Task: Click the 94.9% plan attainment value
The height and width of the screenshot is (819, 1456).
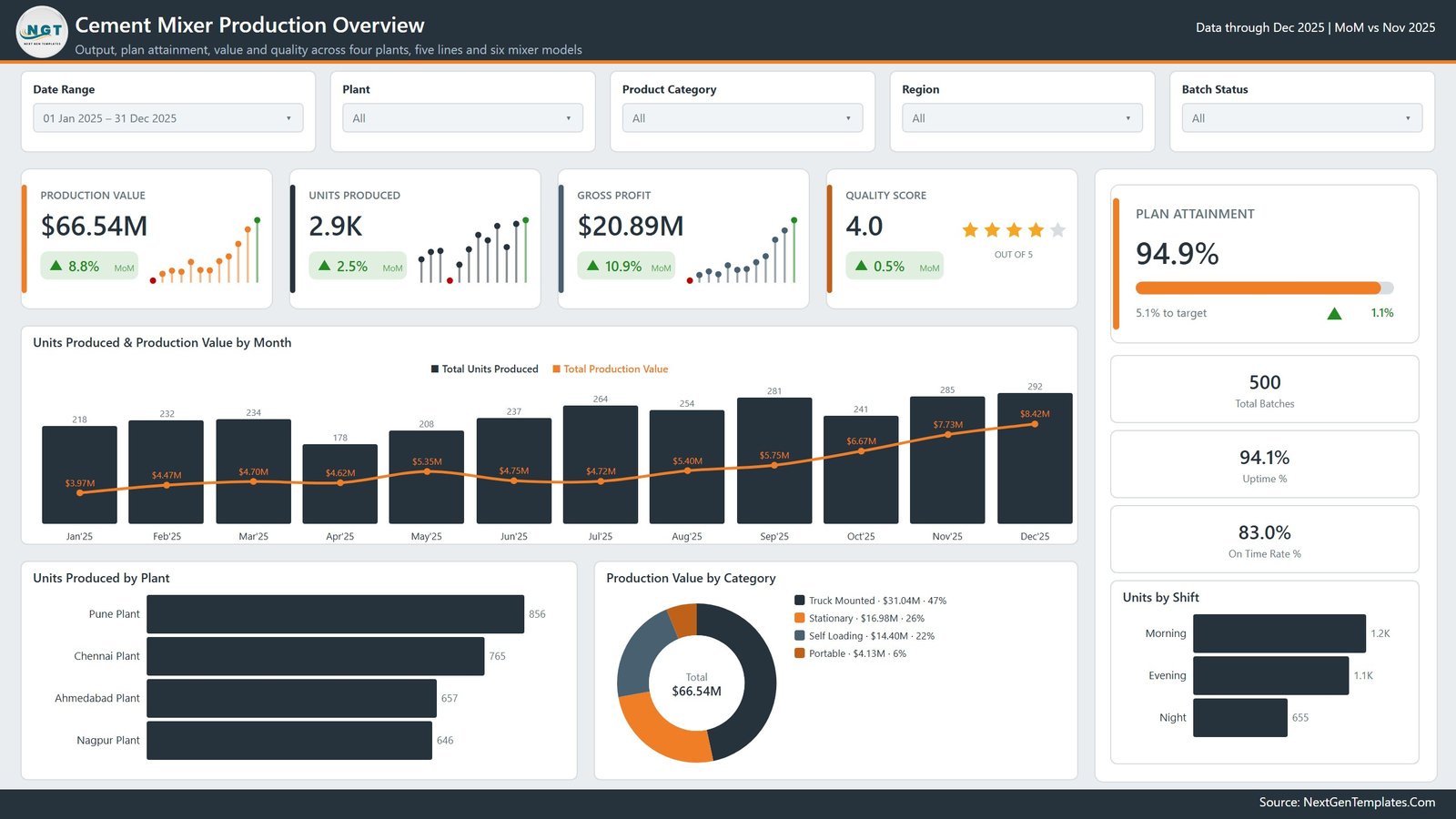Action: (x=1178, y=254)
